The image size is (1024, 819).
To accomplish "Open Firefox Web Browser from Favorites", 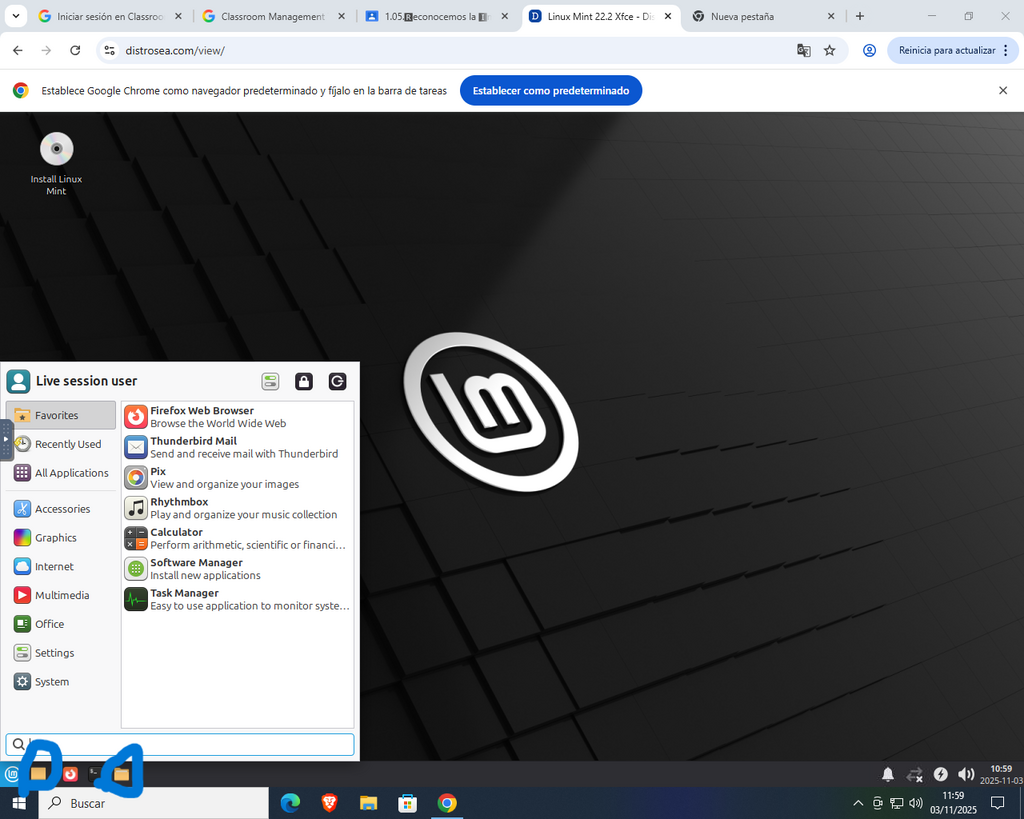I will 238,417.
